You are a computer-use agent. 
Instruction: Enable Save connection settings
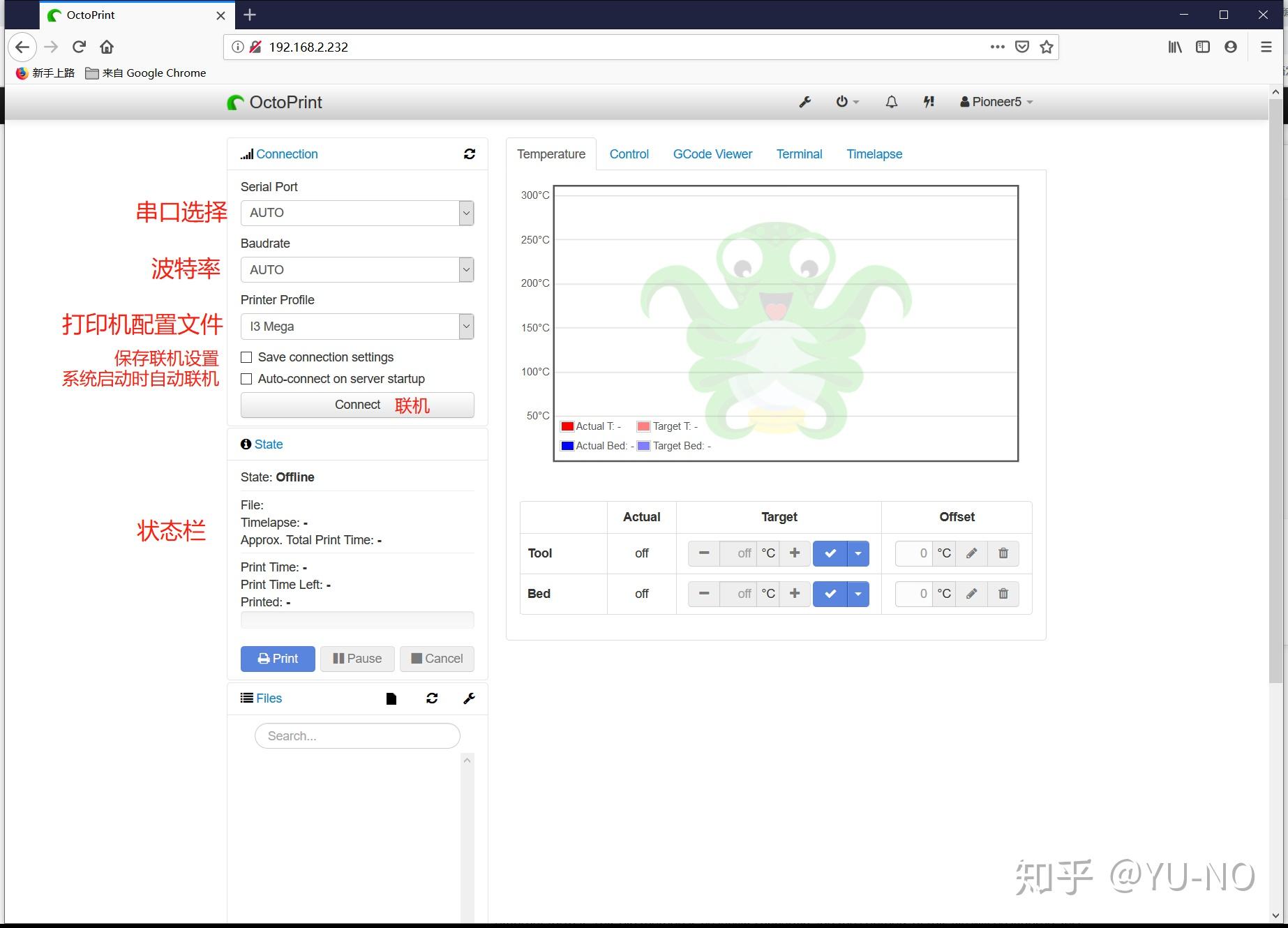pos(246,357)
